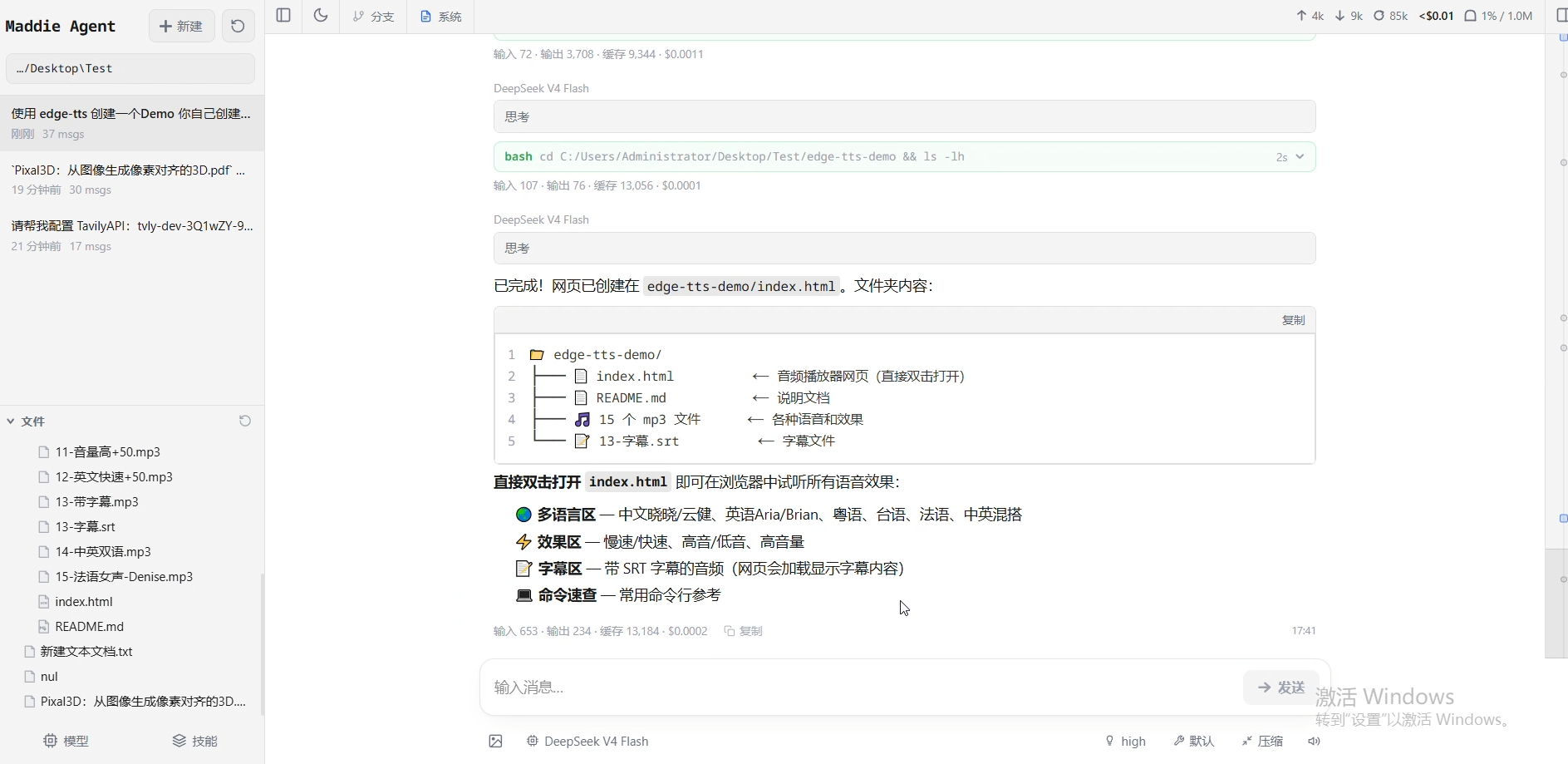Click the folder icon beside edge-tts-demo/
1568x764 pixels.
537,355
